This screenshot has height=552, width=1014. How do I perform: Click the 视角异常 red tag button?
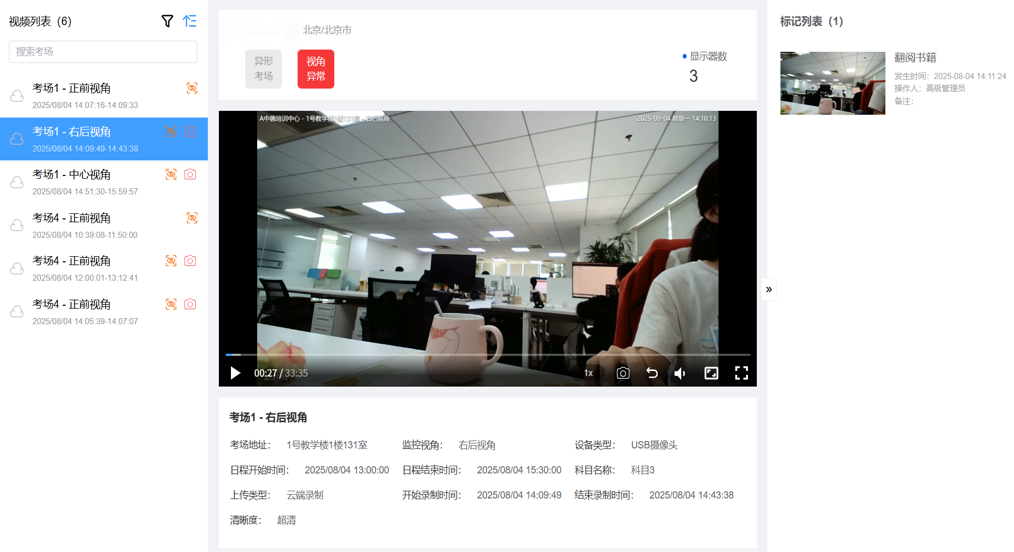(x=316, y=69)
